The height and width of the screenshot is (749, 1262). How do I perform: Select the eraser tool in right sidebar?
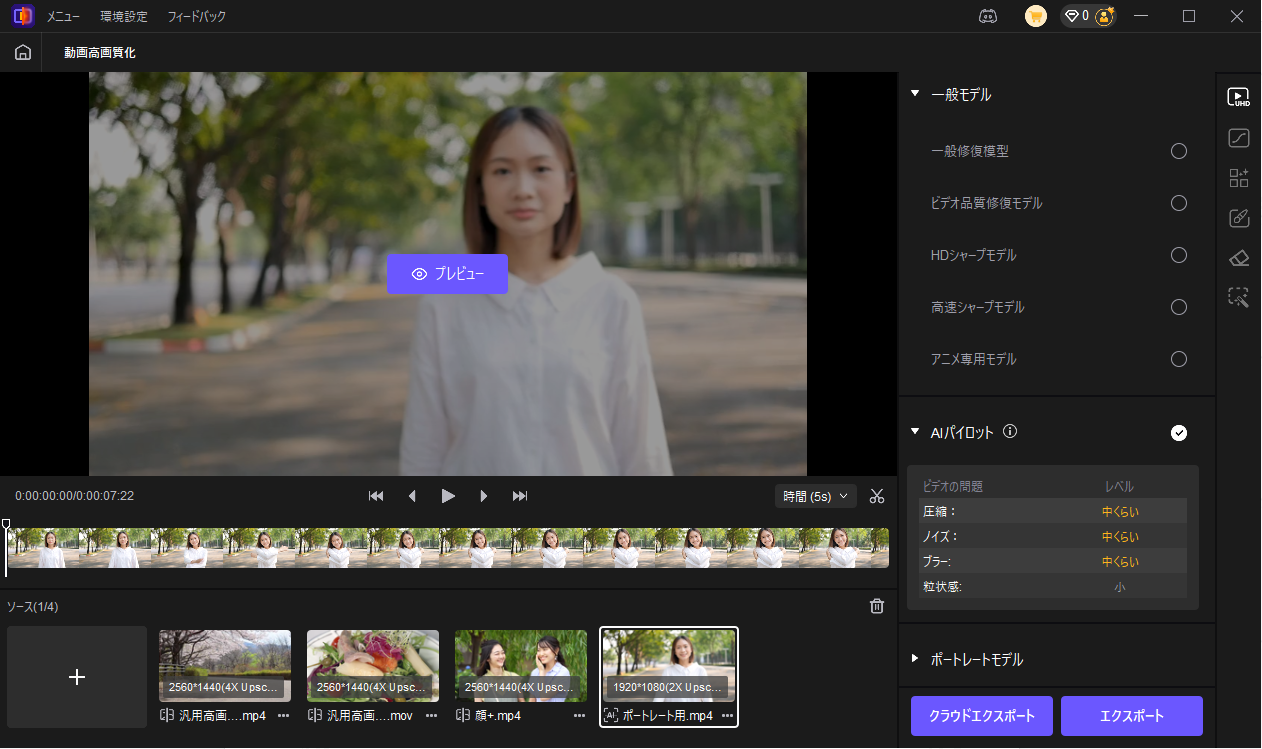(1239, 258)
